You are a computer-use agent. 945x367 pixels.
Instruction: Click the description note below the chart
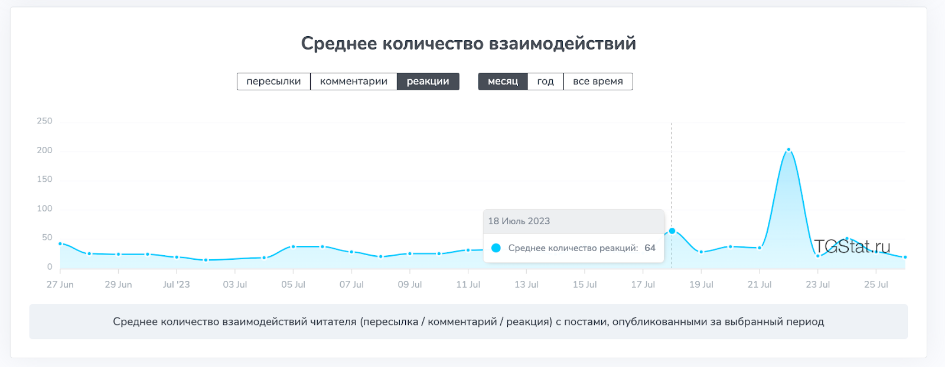pos(468,321)
